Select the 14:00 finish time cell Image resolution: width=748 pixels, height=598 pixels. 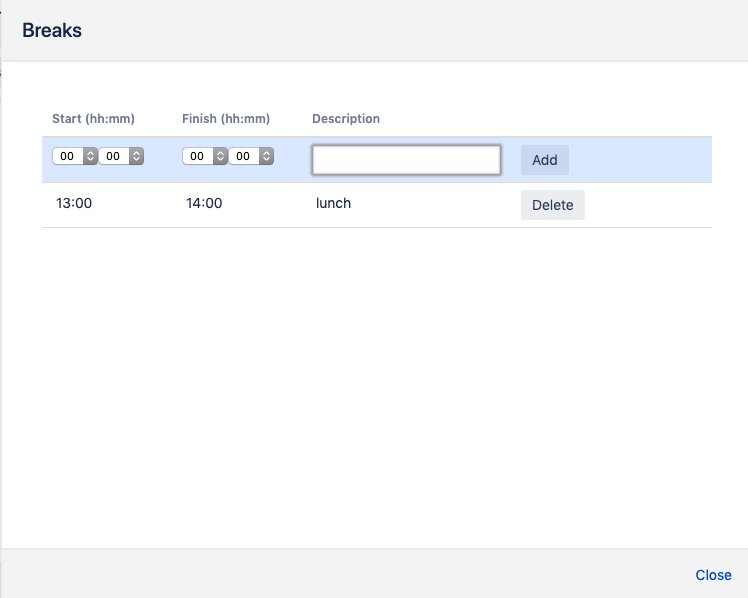pos(204,204)
